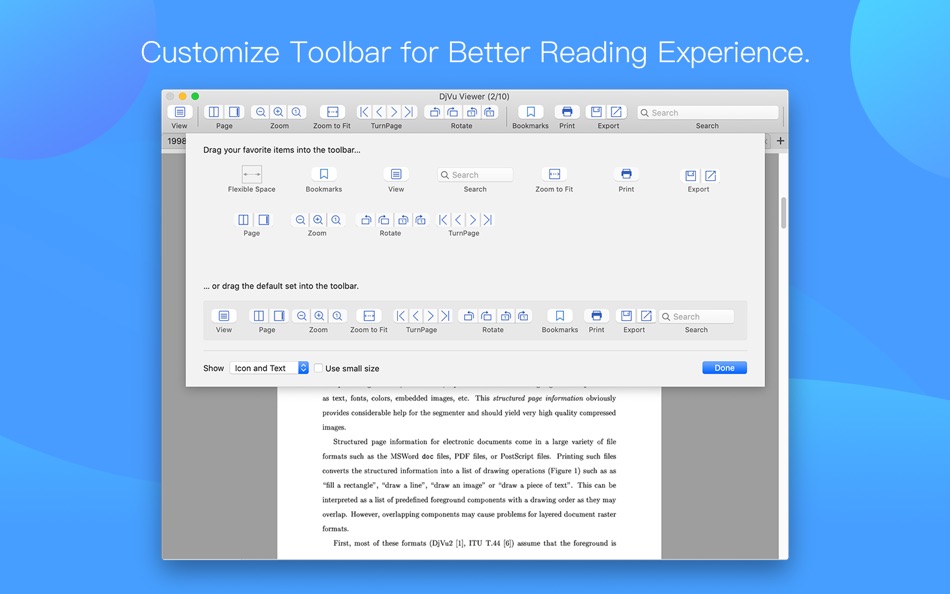Screen dimensions: 950x594
Task: Zoom in using the main toolbar plus magnifier
Action: coord(279,112)
